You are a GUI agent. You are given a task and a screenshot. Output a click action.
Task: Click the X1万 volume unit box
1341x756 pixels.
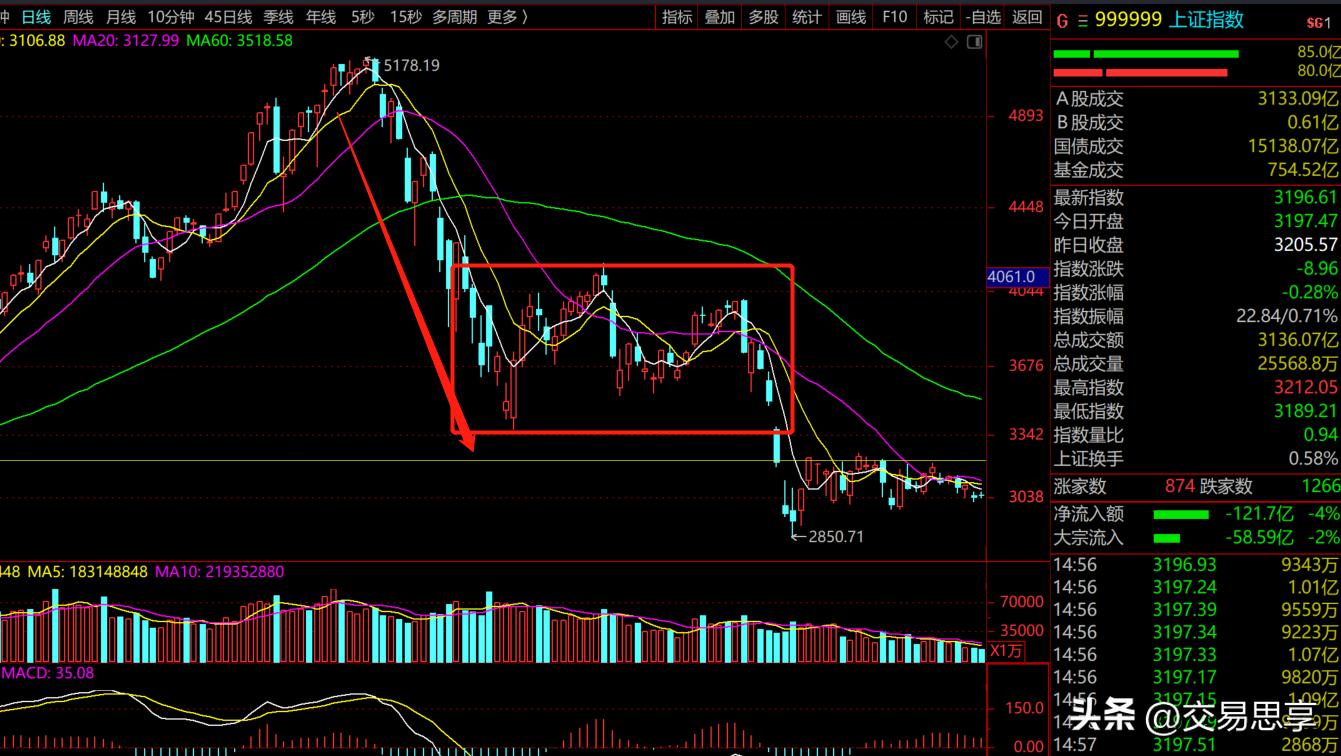(1006, 652)
